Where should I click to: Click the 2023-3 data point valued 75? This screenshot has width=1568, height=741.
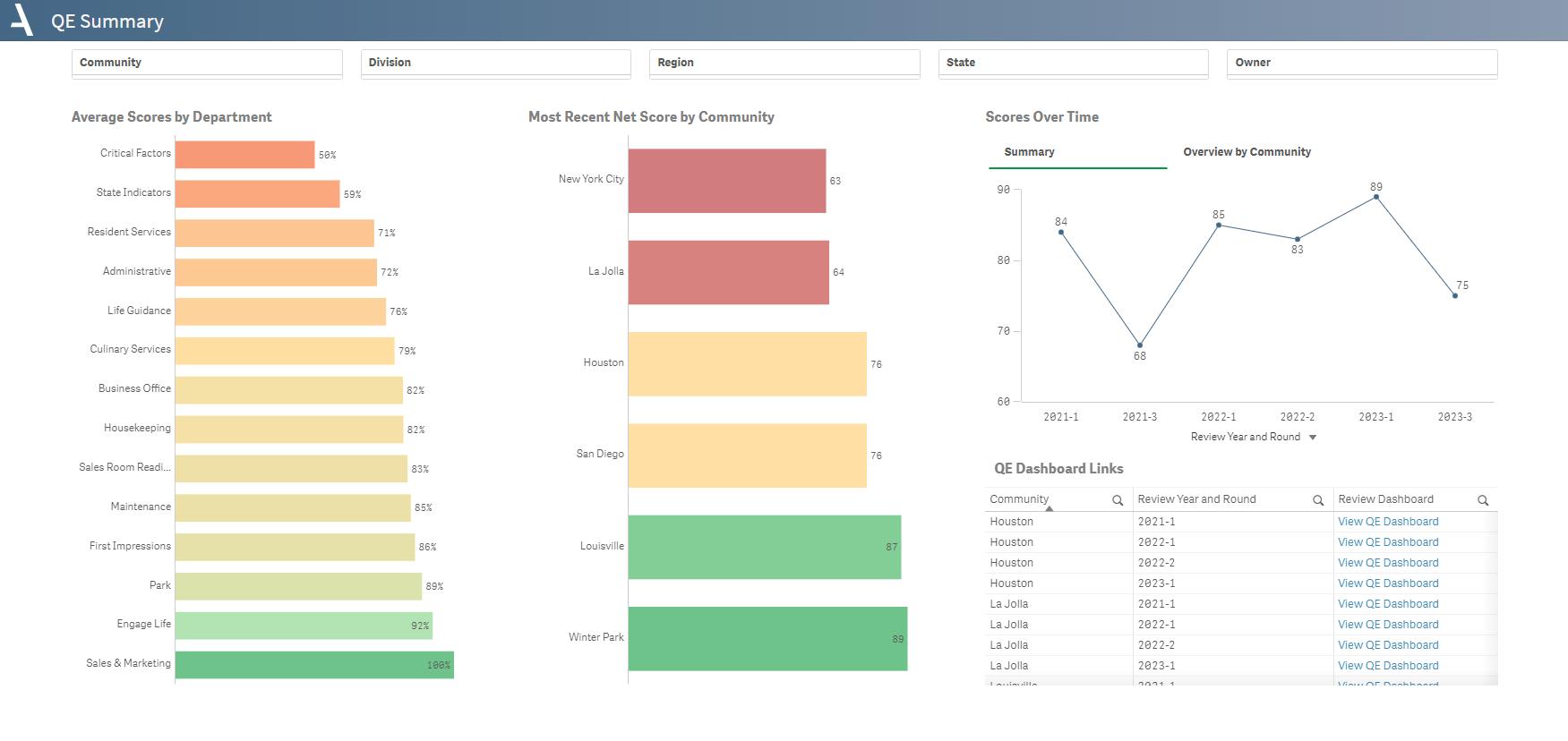(1455, 296)
